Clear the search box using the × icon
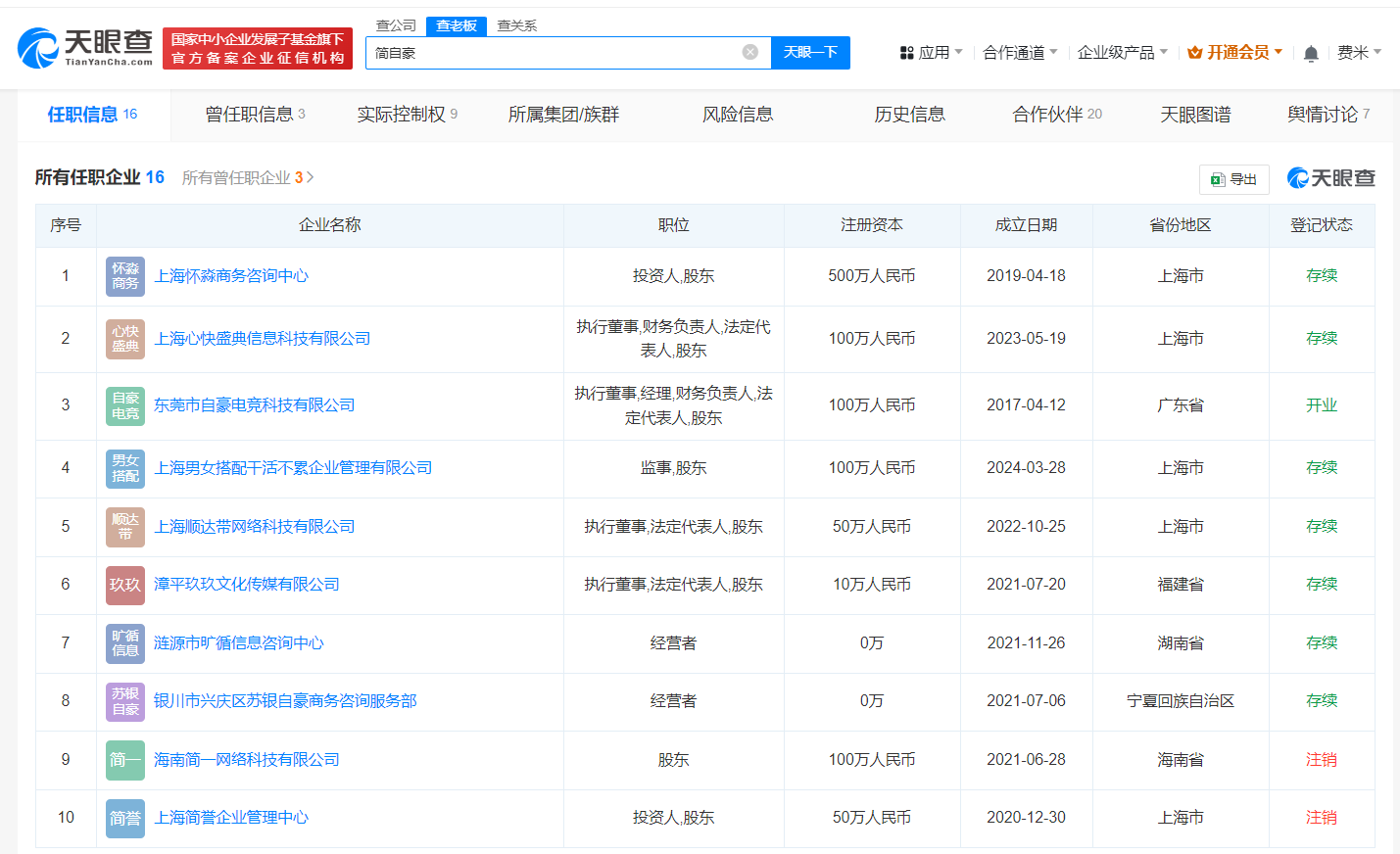 click(x=751, y=52)
